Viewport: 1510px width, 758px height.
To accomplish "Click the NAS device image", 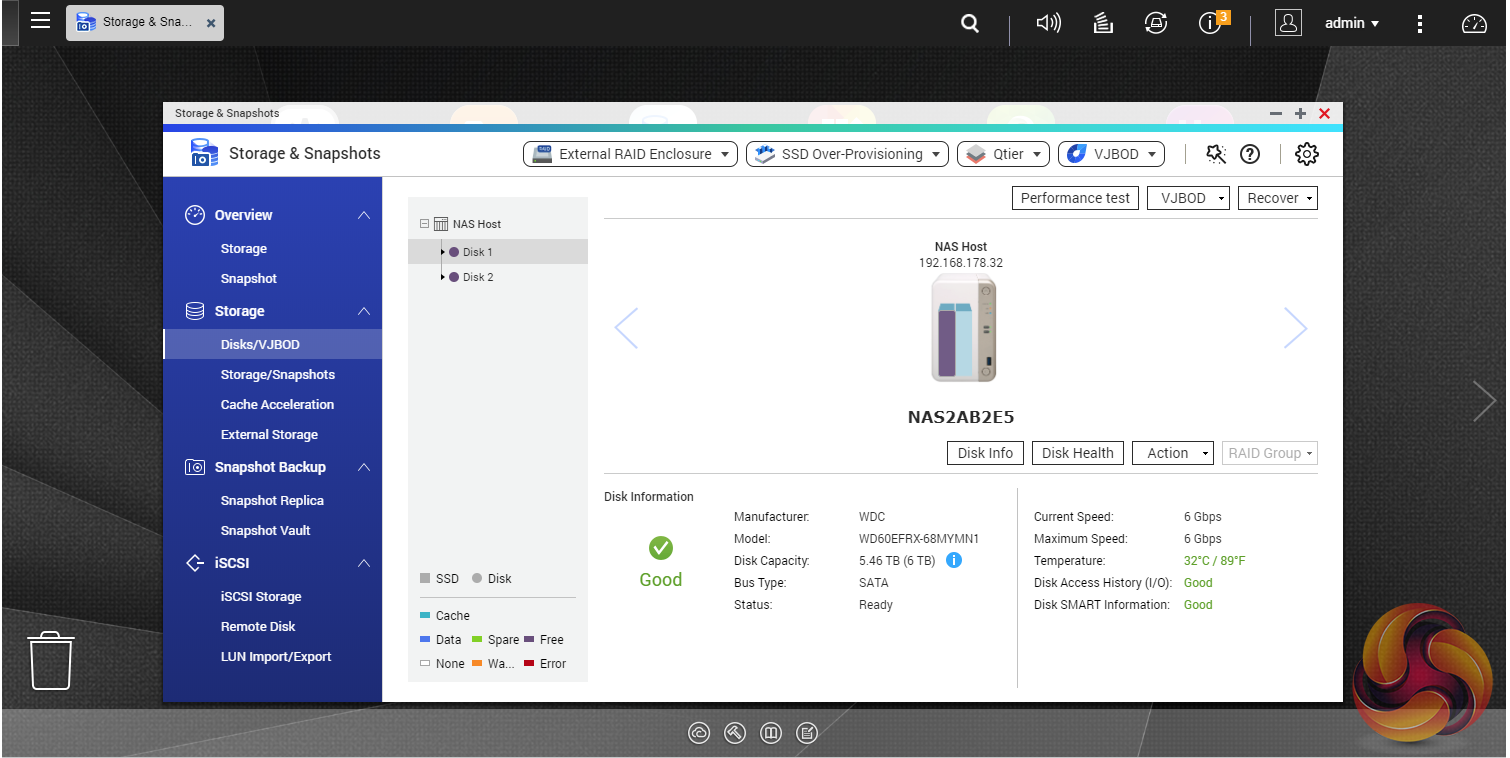I will [962, 329].
